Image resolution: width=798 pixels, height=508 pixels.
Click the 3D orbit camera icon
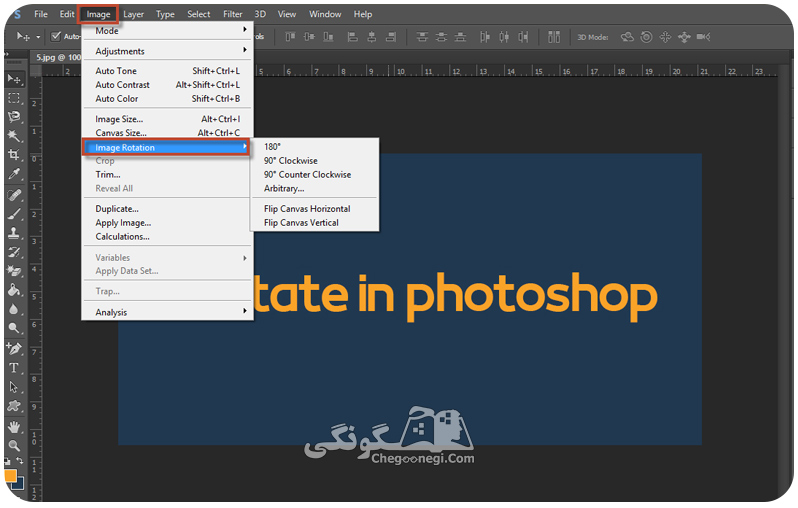click(627, 37)
